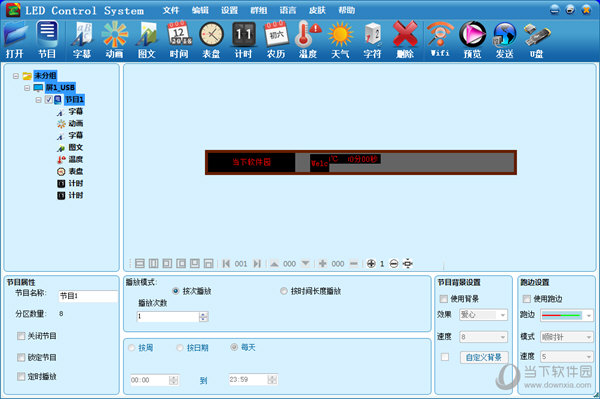Go to first program with skip-back icon
Screen dimensions: 600x399
(226, 264)
